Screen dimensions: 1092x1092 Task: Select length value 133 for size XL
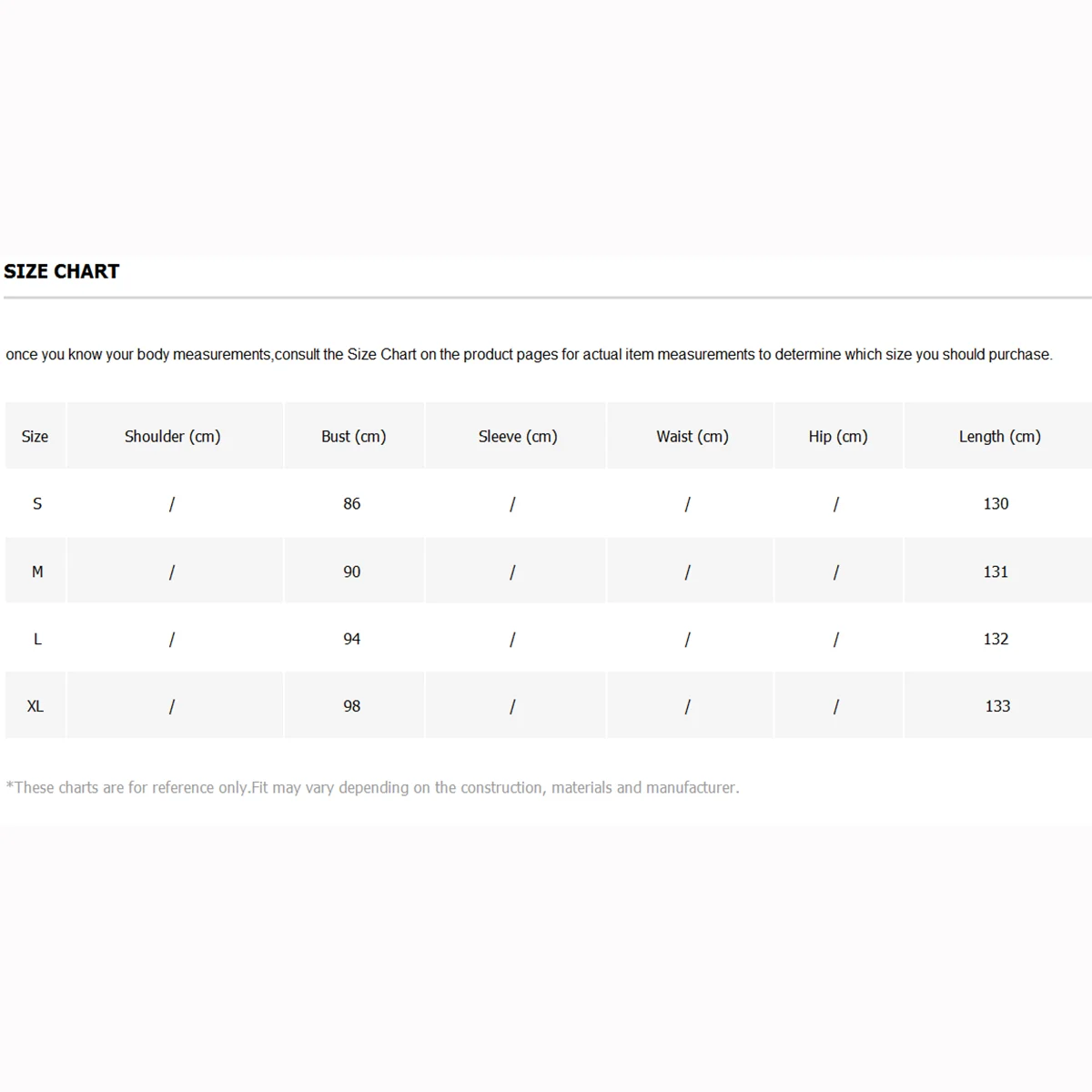click(997, 707)
